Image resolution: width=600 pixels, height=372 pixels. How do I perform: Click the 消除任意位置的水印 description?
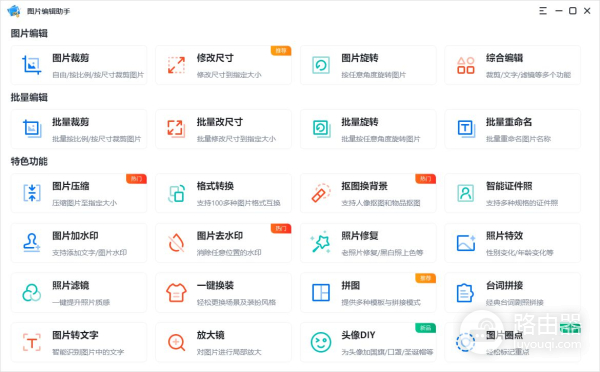point(229,253)
